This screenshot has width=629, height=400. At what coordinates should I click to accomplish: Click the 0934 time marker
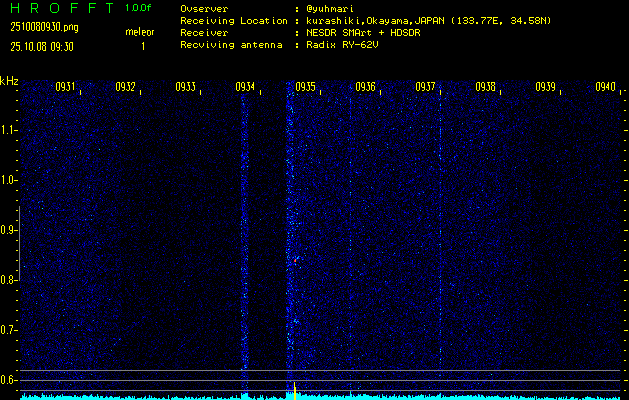(x=245, y=87)
